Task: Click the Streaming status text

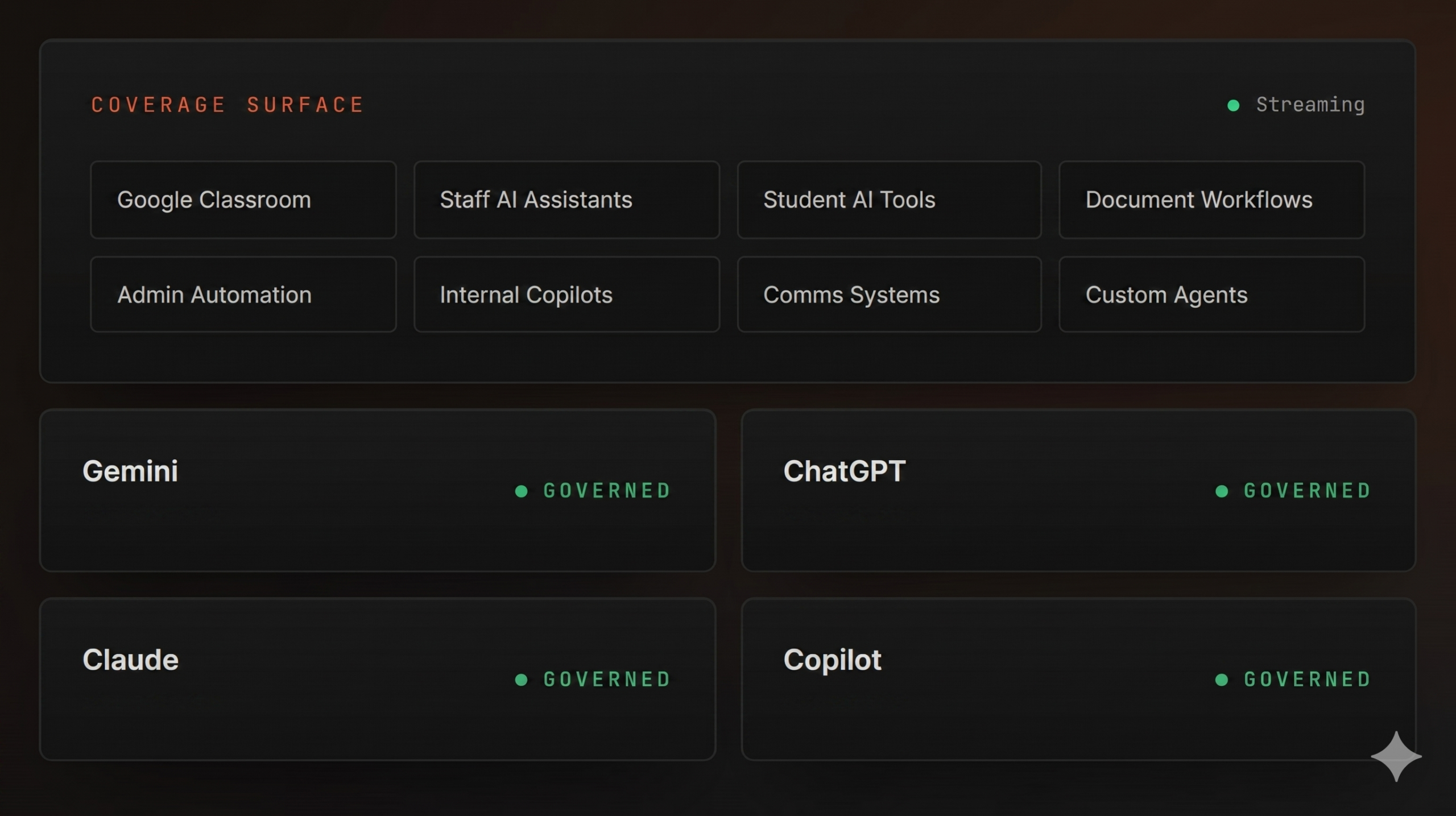Action: 1310,105
